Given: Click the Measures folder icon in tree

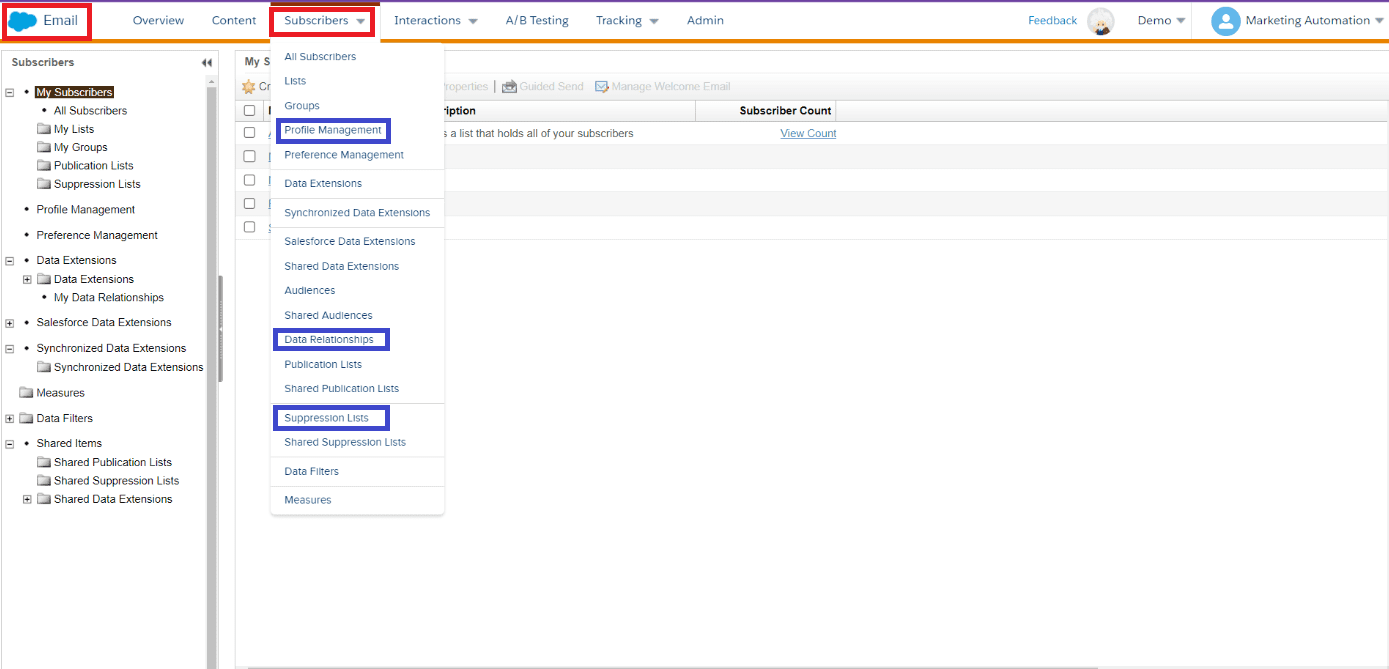Looking at the screenshot, I should pos(26,393).
